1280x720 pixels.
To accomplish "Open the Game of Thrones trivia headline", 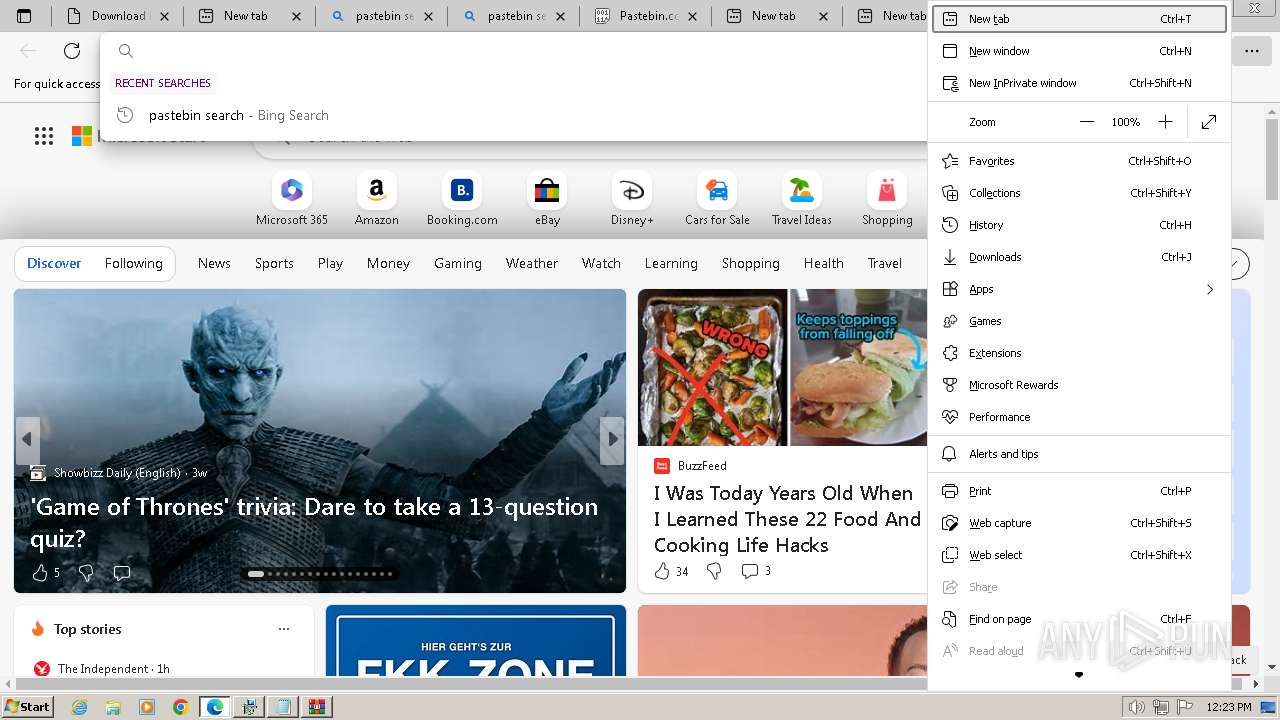I will pyautogui.click(x=314, y=522).
